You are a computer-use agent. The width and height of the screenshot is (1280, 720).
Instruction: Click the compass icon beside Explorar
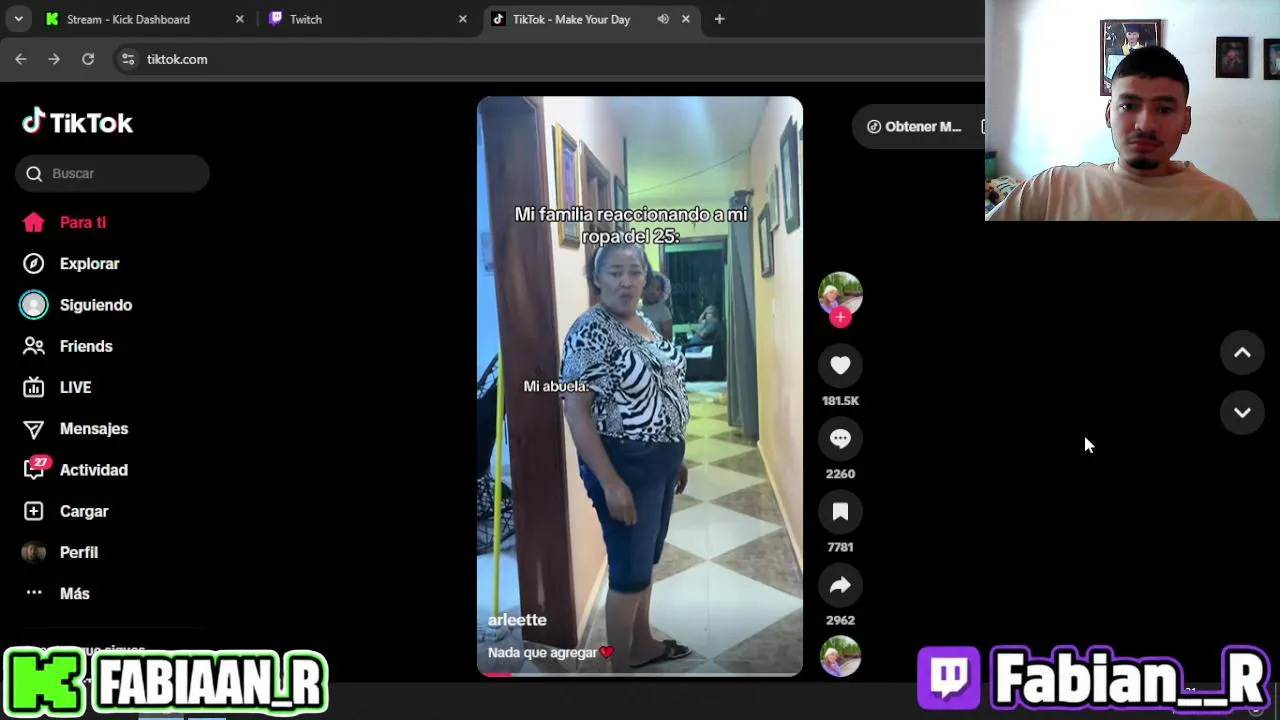tap(34, 264)
